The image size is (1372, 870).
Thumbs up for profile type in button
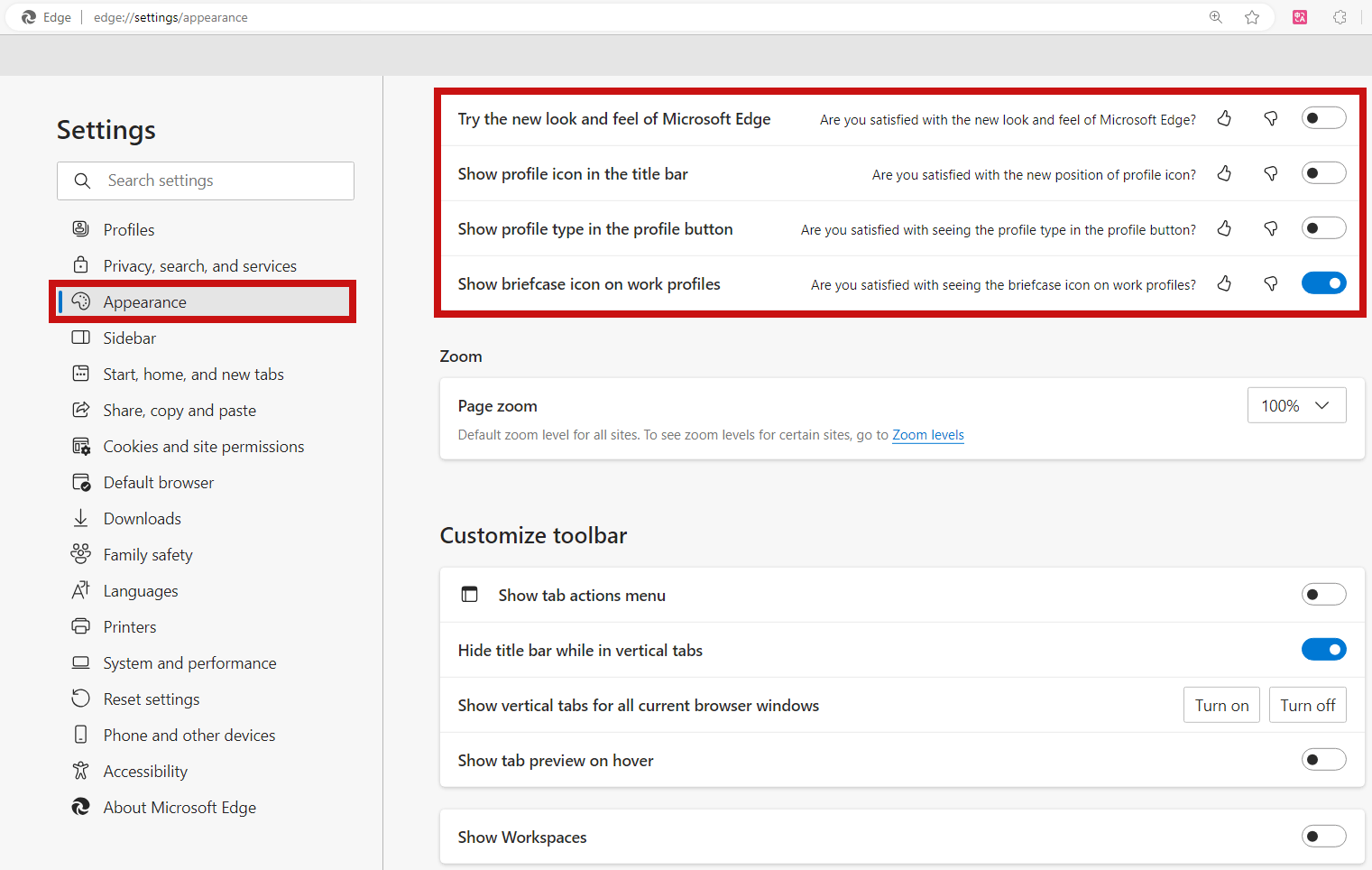pyautogui.click(x=1224, y=228)
